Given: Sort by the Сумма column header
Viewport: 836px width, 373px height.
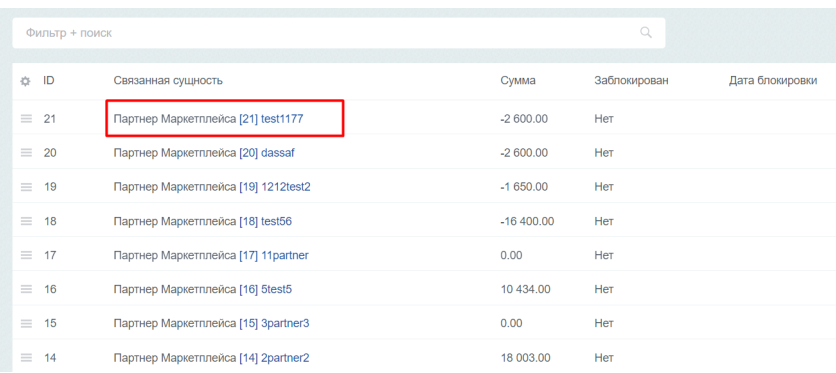Looking at the screenshot, I should (x=518, y=81).
